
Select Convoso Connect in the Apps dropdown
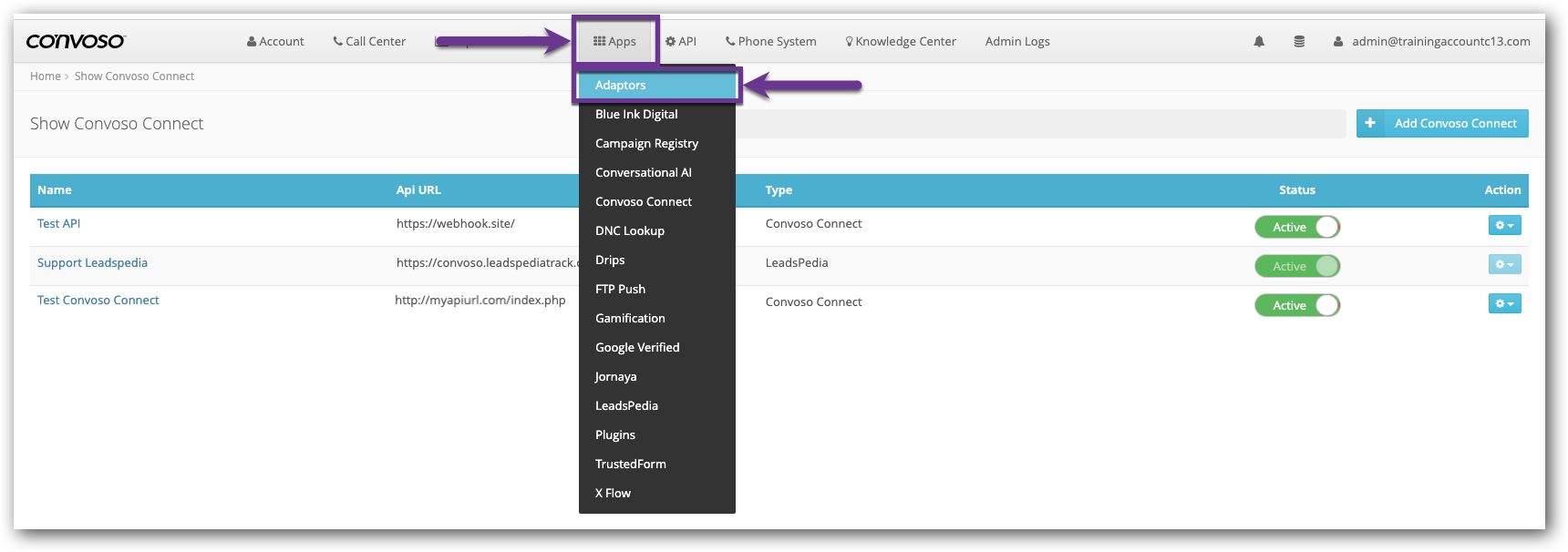pos(657,201)
